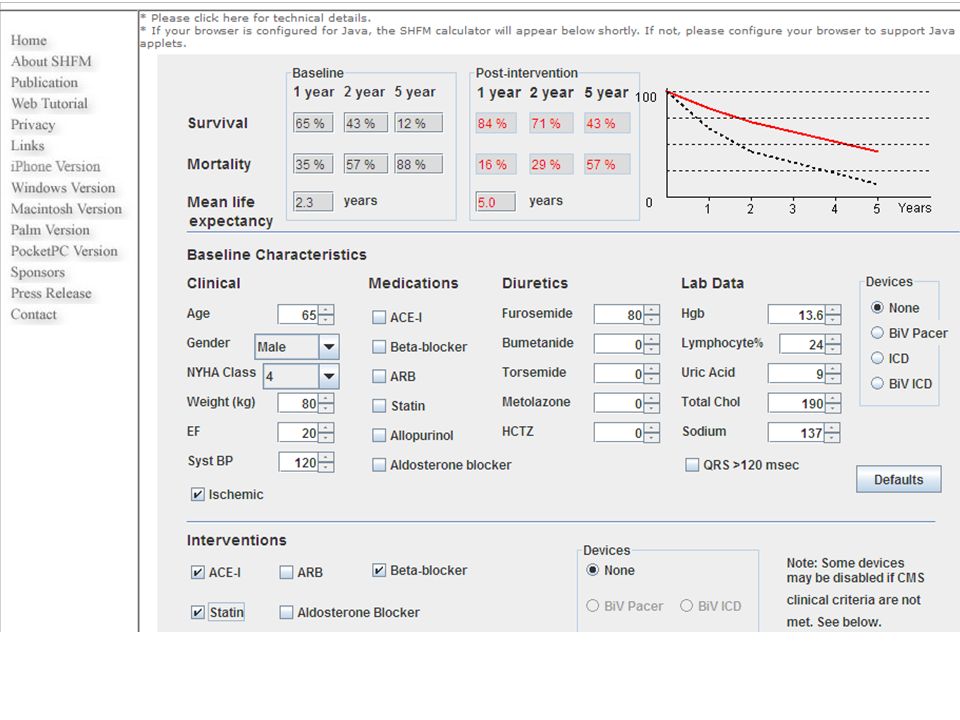Select None in Interventions Devices
The image size is (960, 720).
pos(592,570)
